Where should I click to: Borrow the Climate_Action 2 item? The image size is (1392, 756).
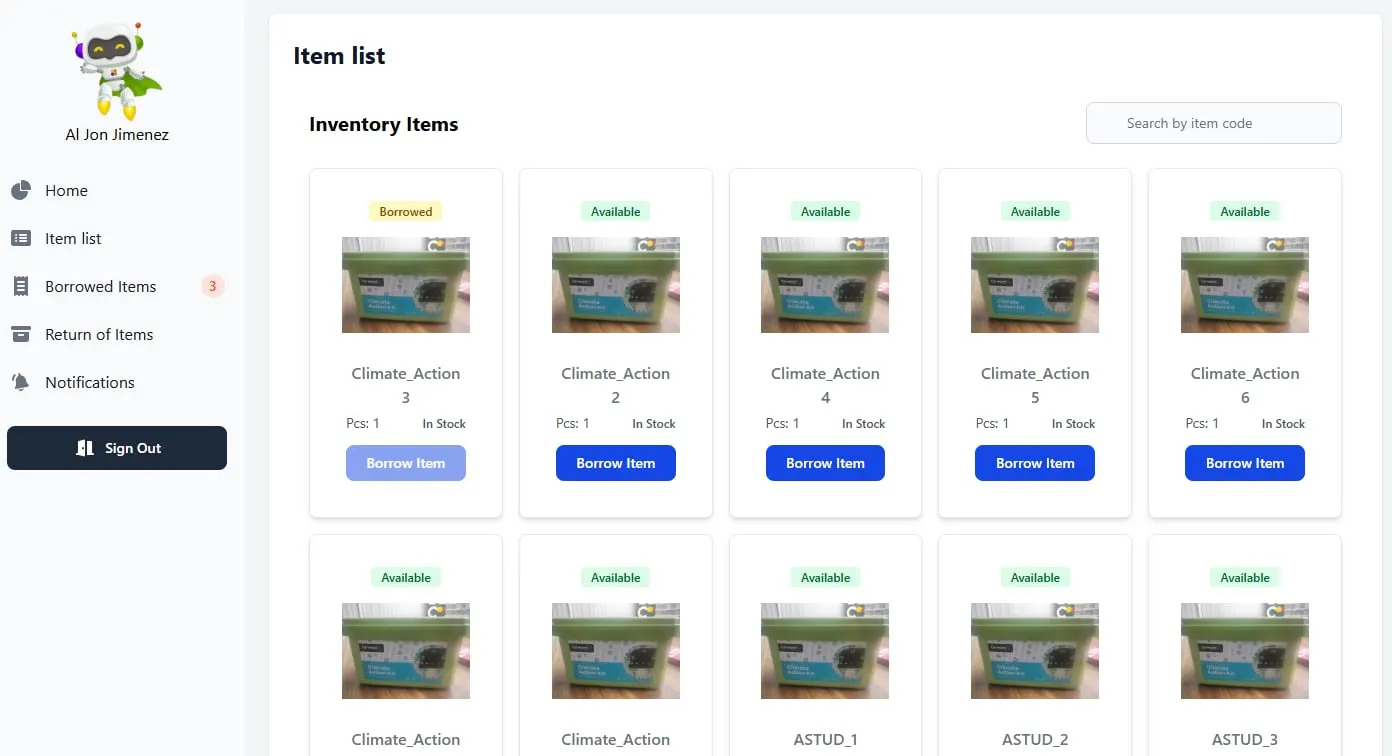(615, 463)
